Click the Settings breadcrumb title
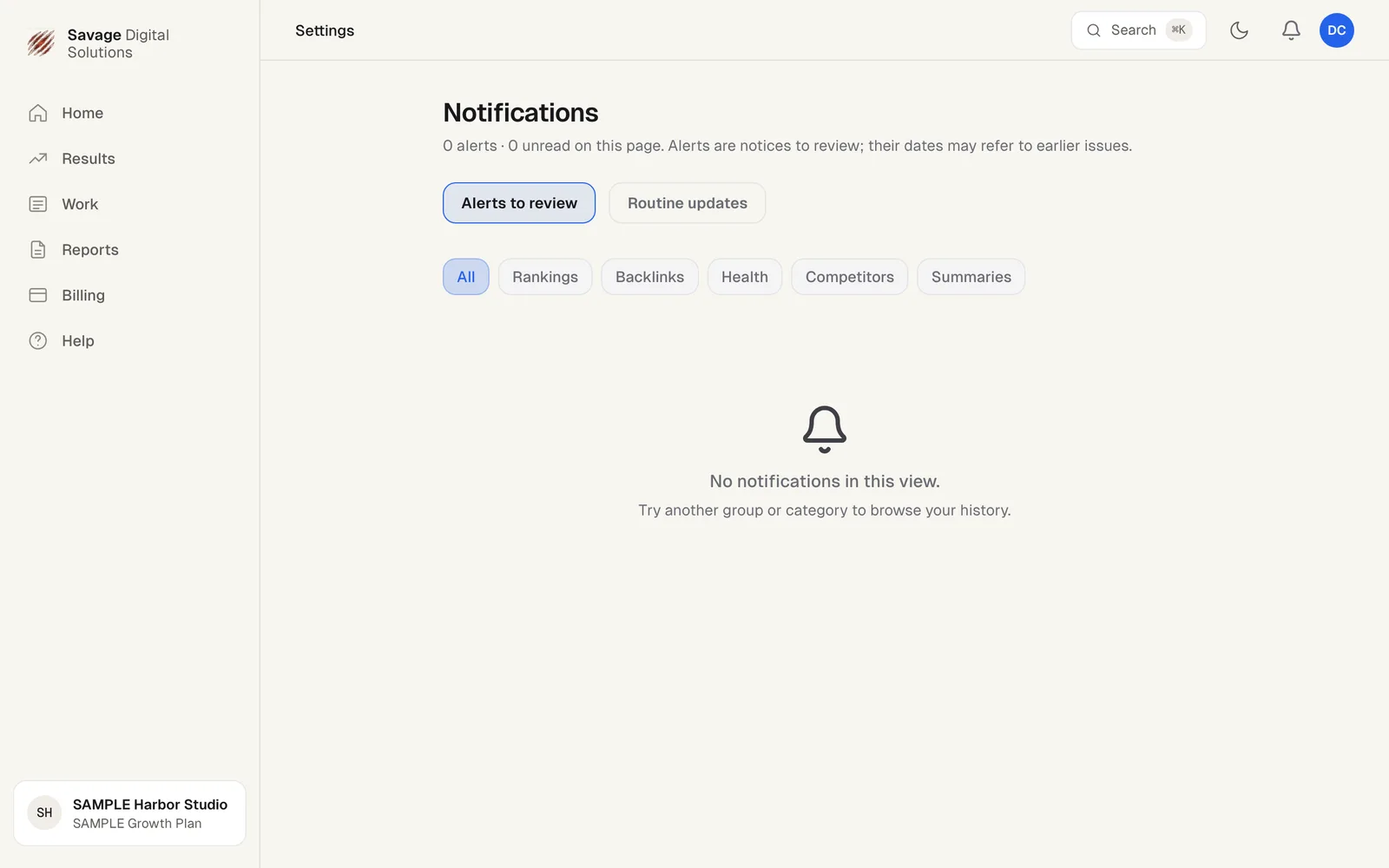The height and width of the screenshot is (868, 1389). point(325,30)
